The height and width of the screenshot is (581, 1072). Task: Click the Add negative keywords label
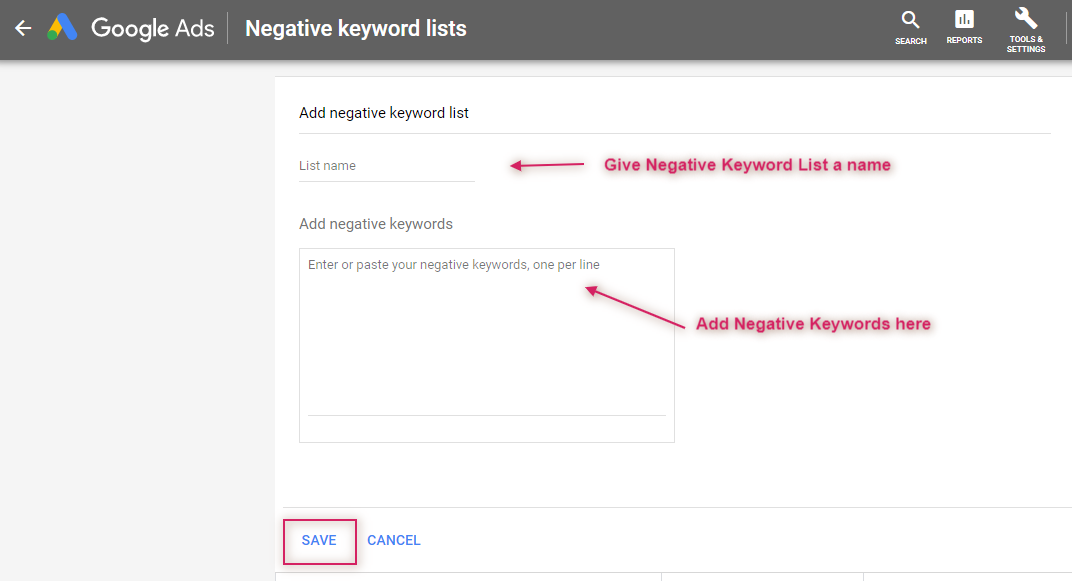click(375, 224)
